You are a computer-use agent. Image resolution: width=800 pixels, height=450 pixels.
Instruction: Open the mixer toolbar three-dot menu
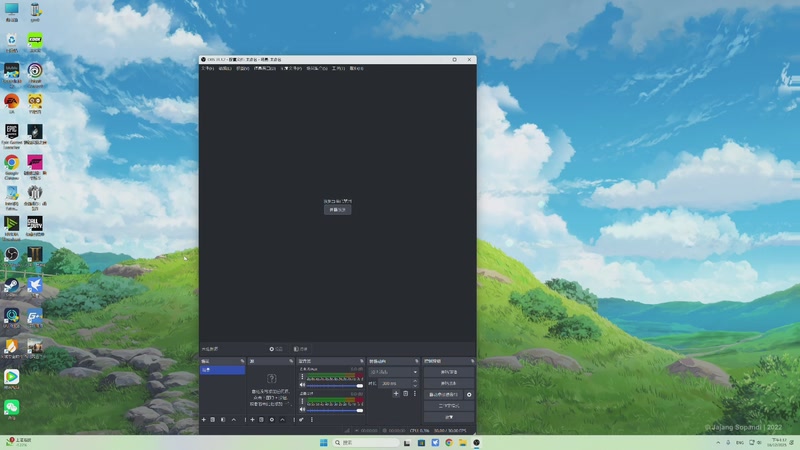(x=312, y=419)
